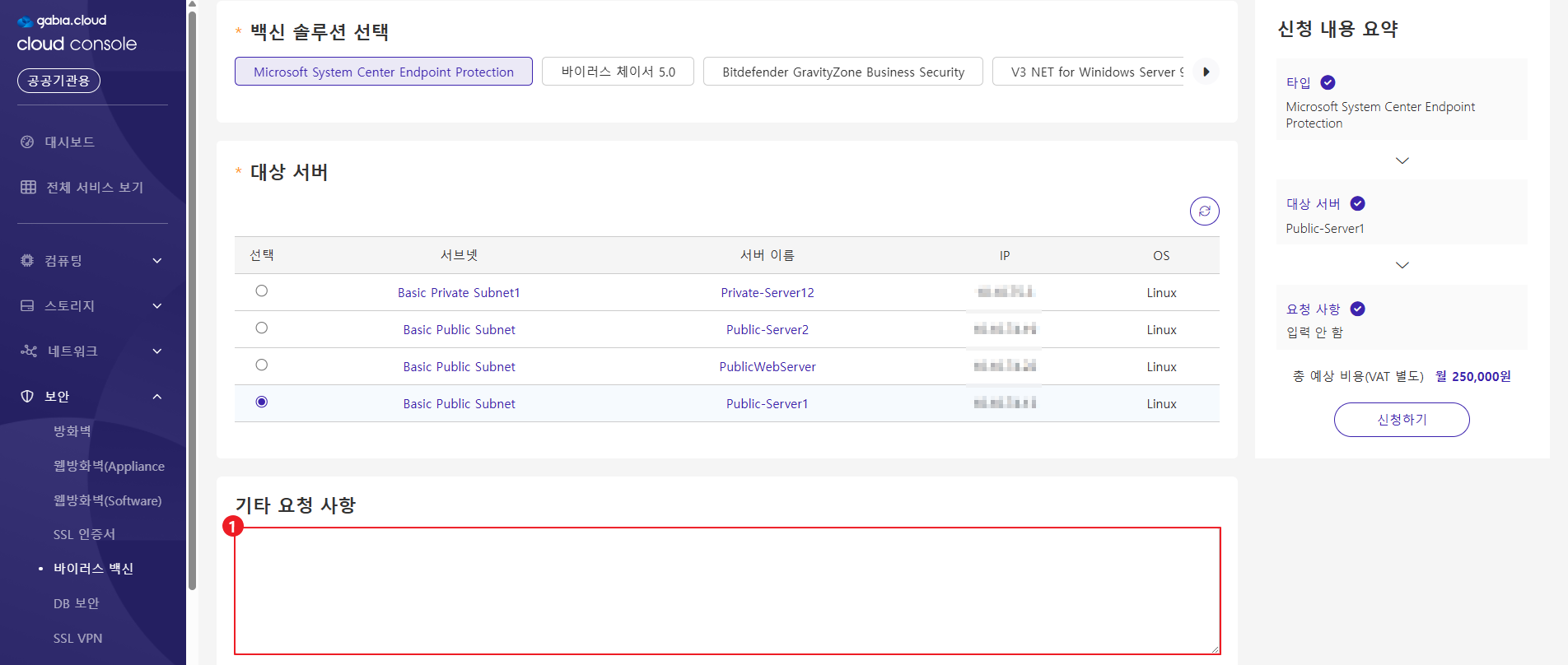Click the computing chip icon
Screen dimensions: 1568x665
27,260
